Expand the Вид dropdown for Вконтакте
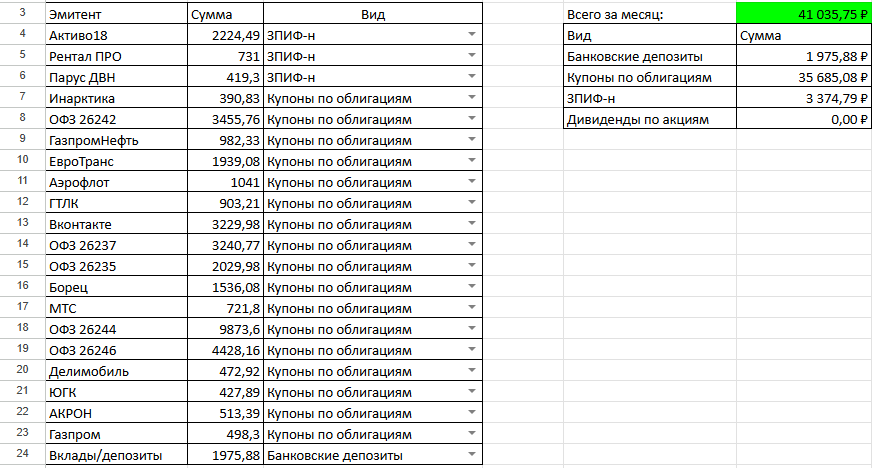 (472, 223)
